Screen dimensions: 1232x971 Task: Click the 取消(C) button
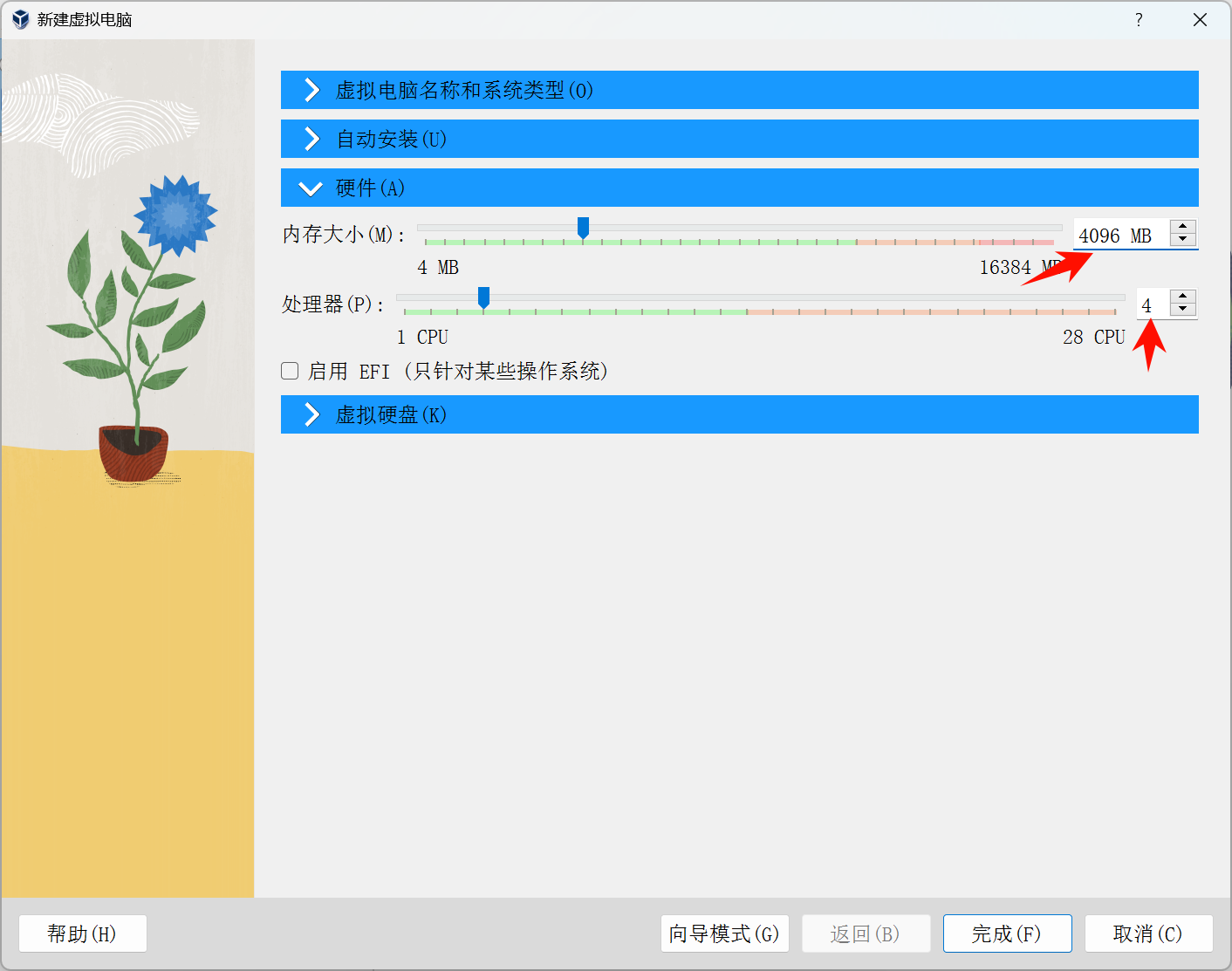[1148, 933]
